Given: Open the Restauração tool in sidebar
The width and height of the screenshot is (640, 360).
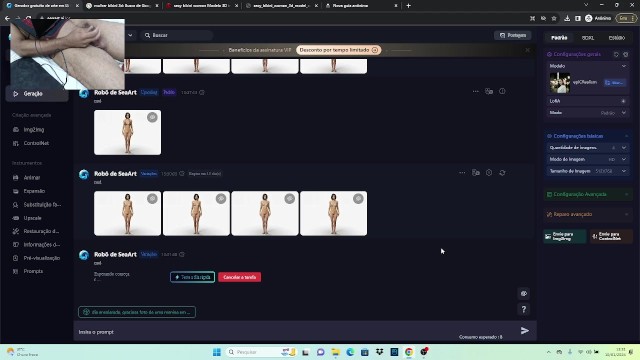Looking at the screenshot, I should (36, 231).
